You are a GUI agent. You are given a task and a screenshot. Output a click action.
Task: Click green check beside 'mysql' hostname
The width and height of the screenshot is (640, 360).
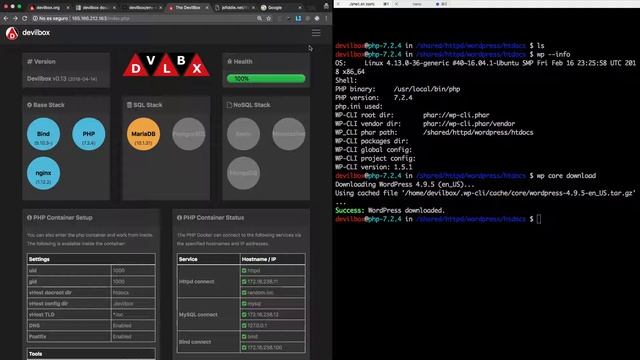(244, 303)
